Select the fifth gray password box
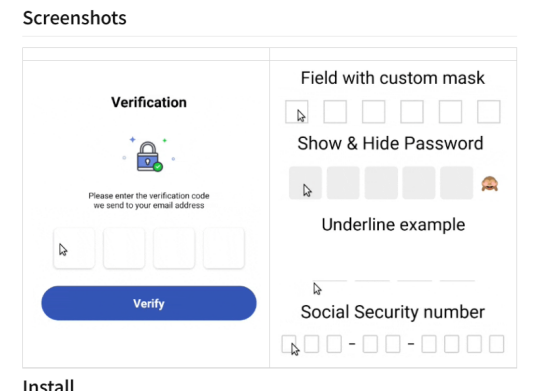Viewport: 554px width, 392px height. 456,183
